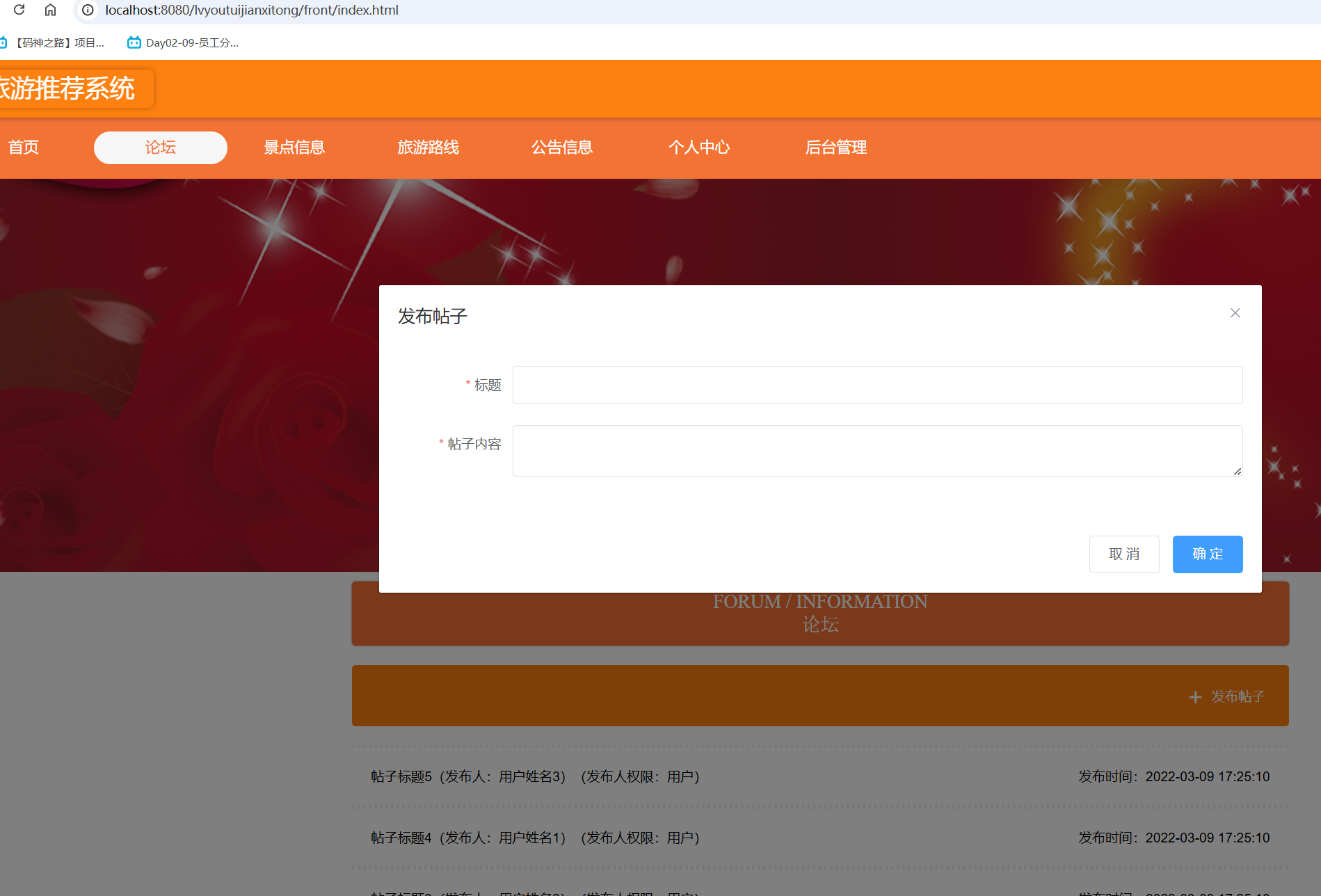
Task: Focus the 标题 input field
Action: tap(877, 385)
